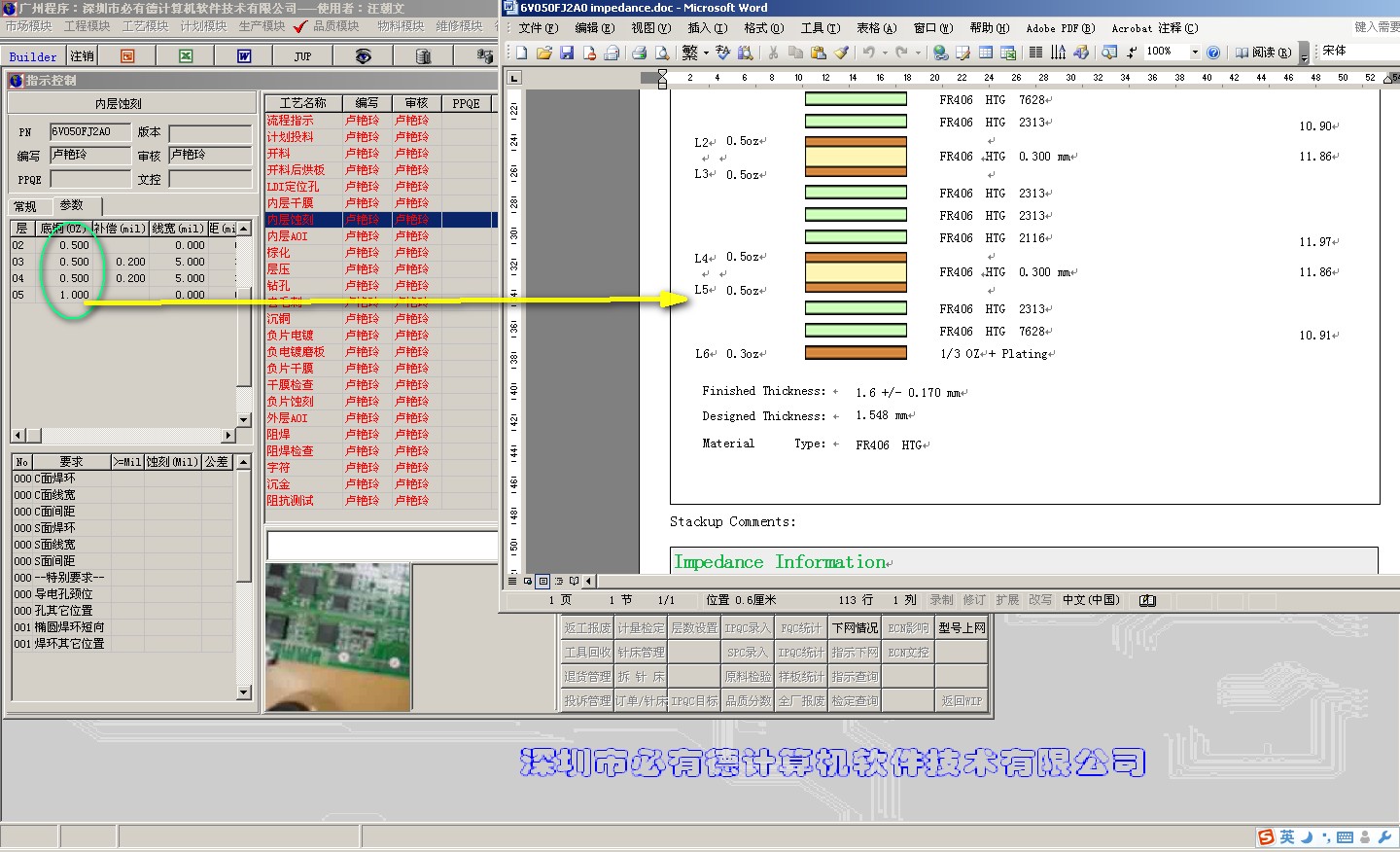Click the 型号上网 button

pyautogui.click(x=962, y=628)
